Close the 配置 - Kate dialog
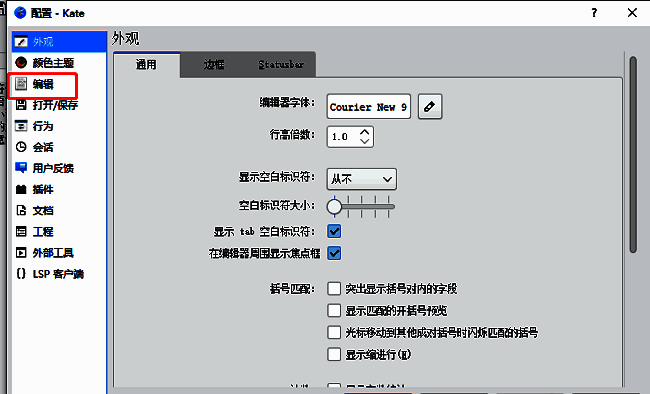The image size is (650, 394). point(632,13)
